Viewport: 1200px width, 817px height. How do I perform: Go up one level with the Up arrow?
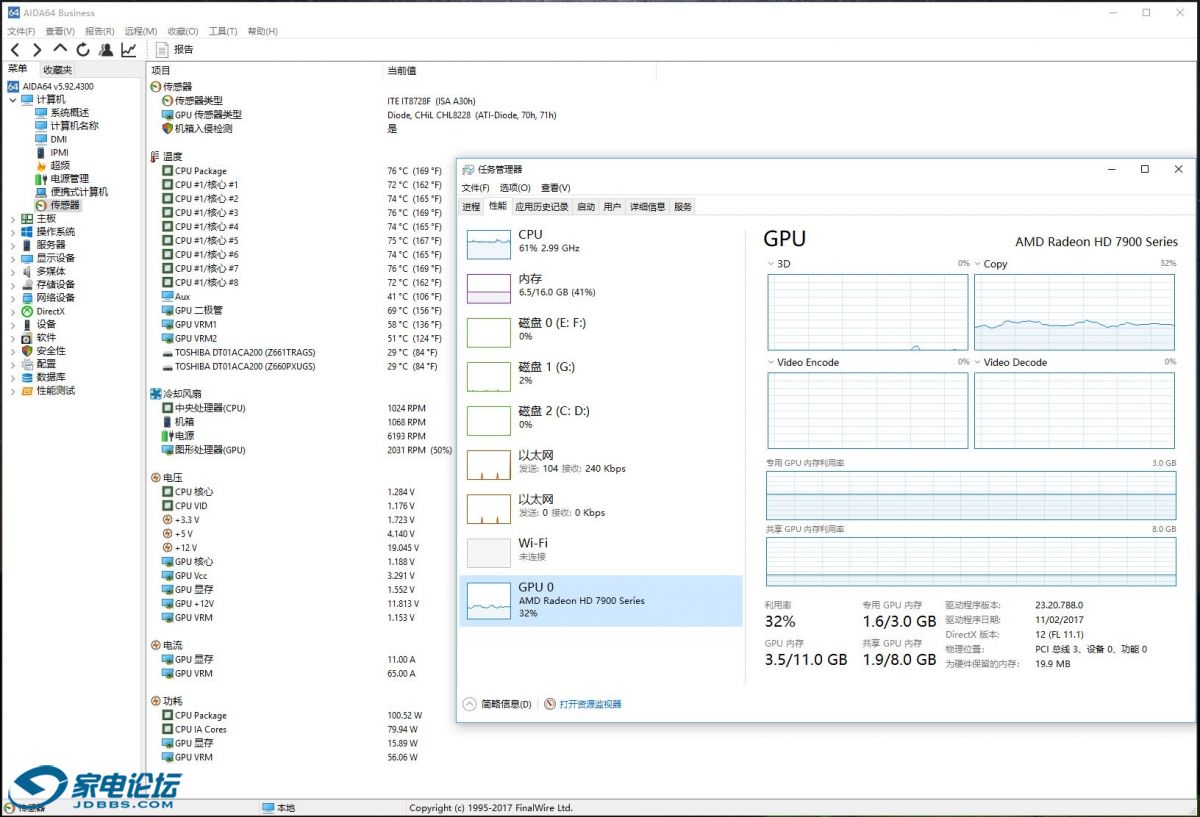pos(60,50)
